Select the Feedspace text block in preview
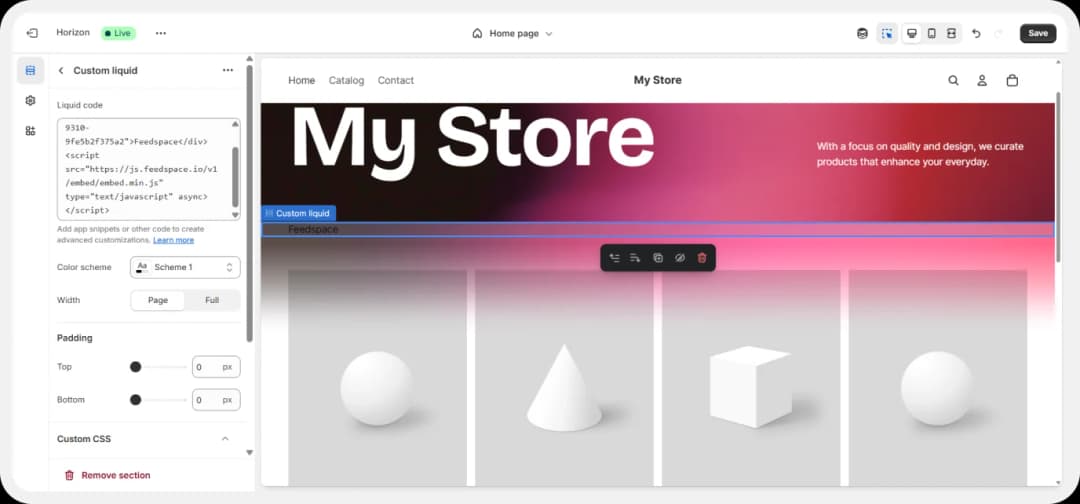The height and width of the screenshot is (504, 1080). click(313, 229)
